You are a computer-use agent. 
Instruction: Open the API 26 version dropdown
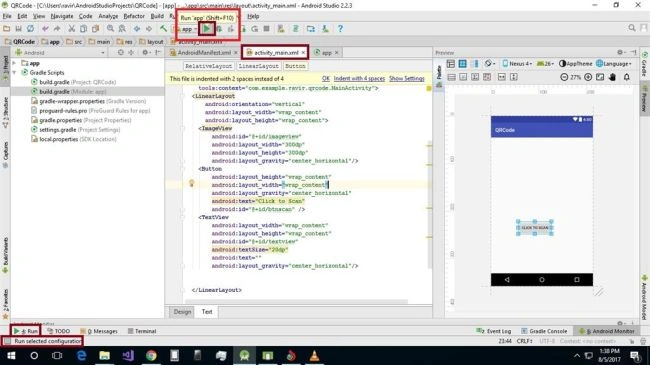click(545, 63)
